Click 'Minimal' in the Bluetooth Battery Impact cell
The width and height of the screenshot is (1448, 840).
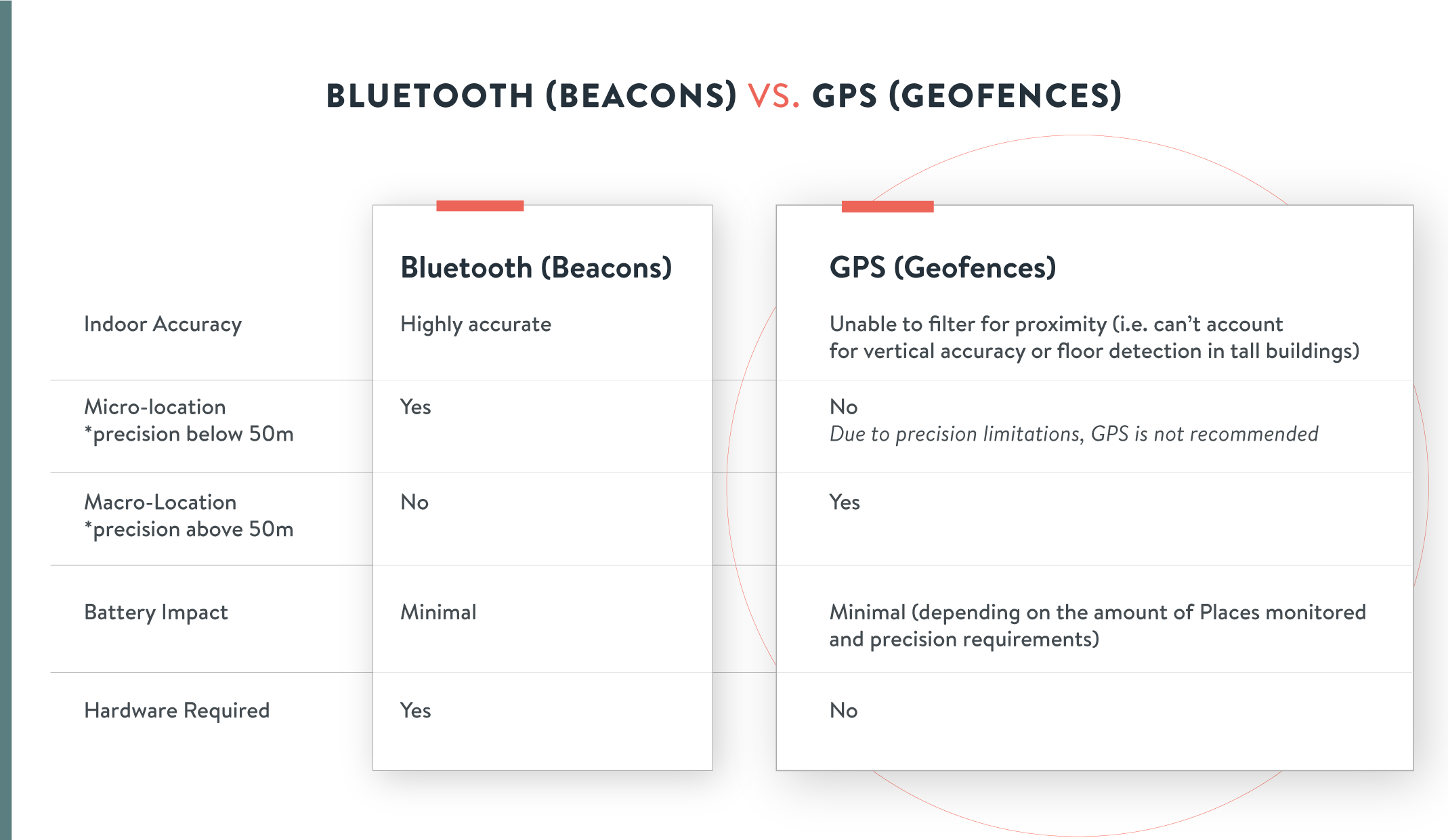pos(438,613)
